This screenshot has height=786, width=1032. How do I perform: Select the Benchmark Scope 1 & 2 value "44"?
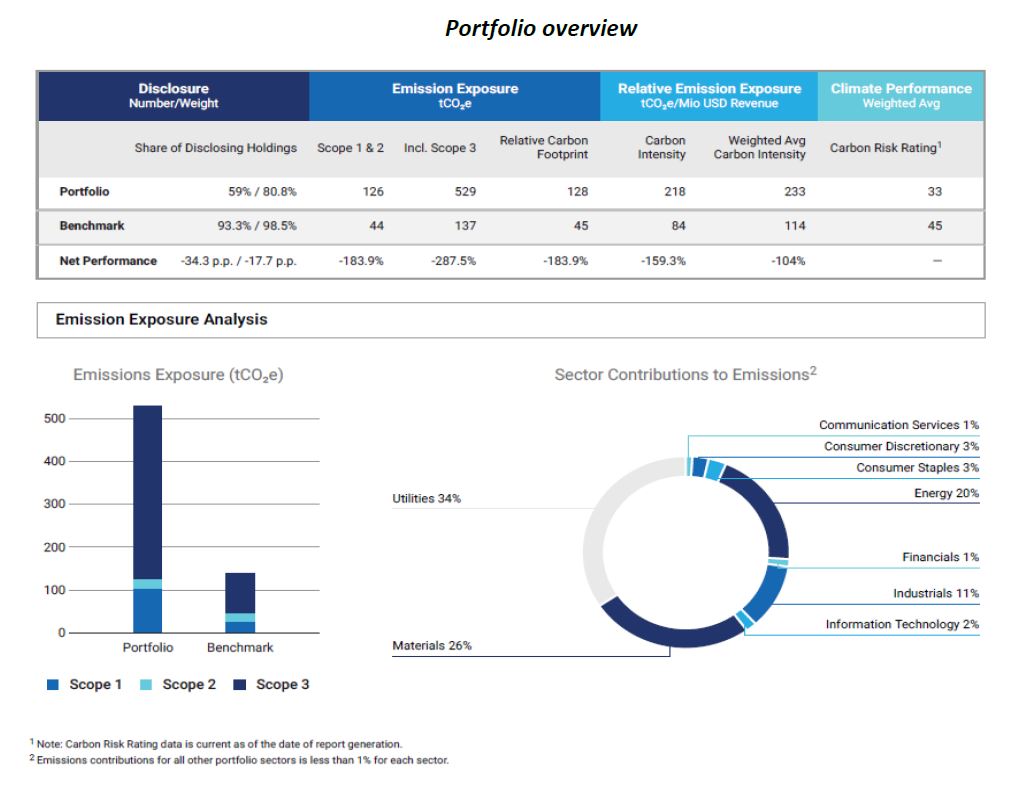coord(376,226)
